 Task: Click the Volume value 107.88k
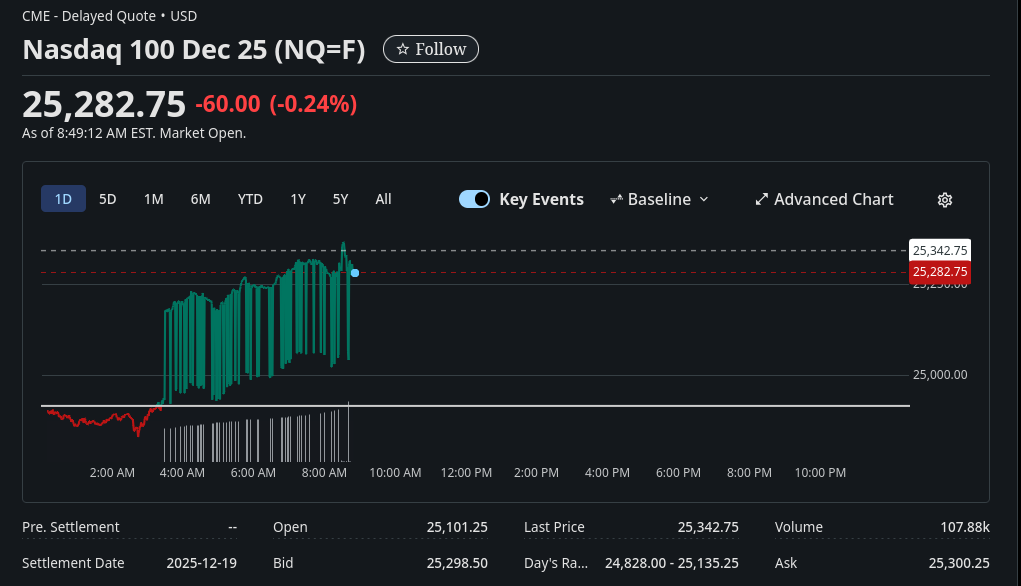pyautogui.click(x=965, y=527)
